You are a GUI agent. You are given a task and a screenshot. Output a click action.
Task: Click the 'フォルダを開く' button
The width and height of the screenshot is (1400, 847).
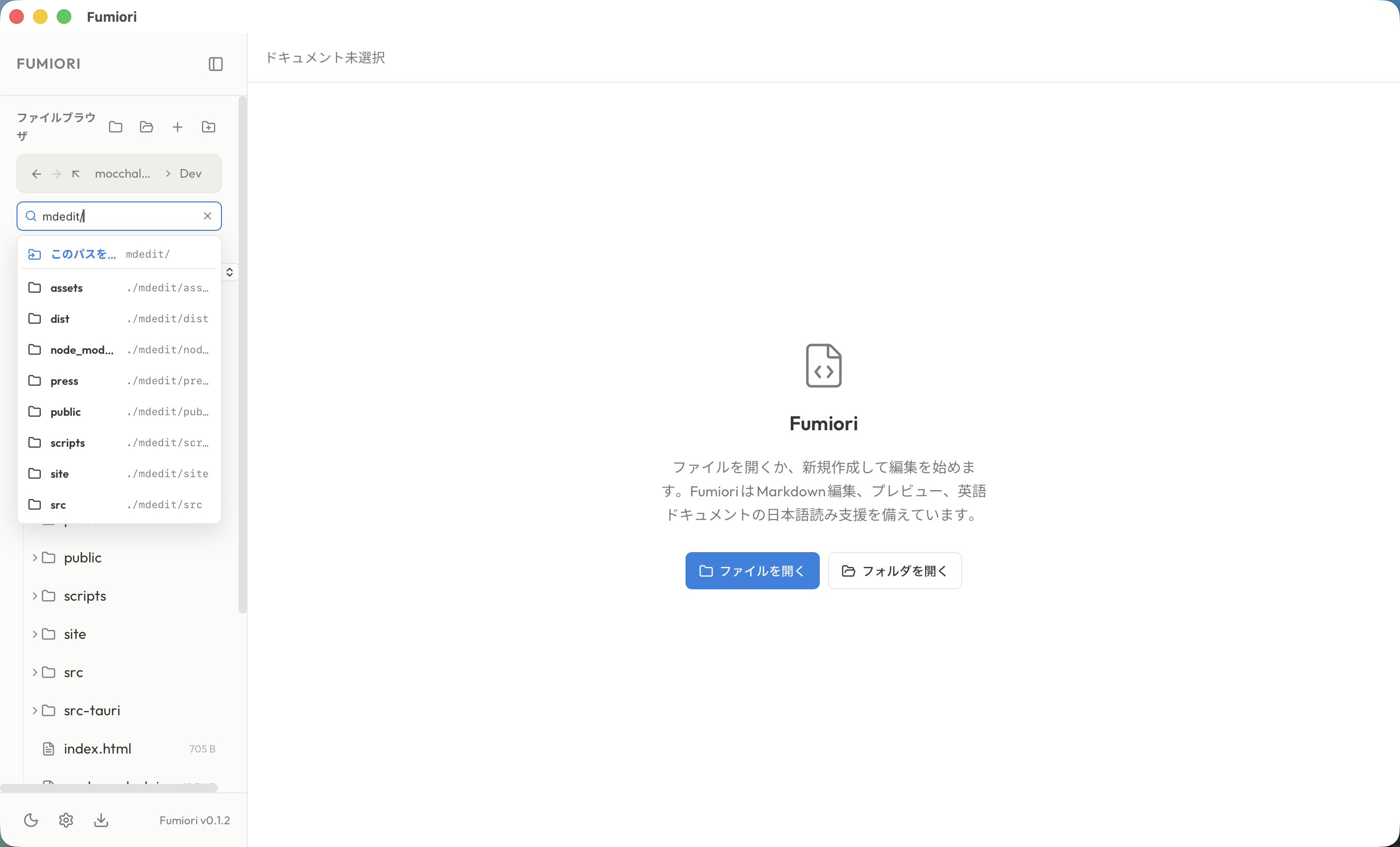click(894, 571)
